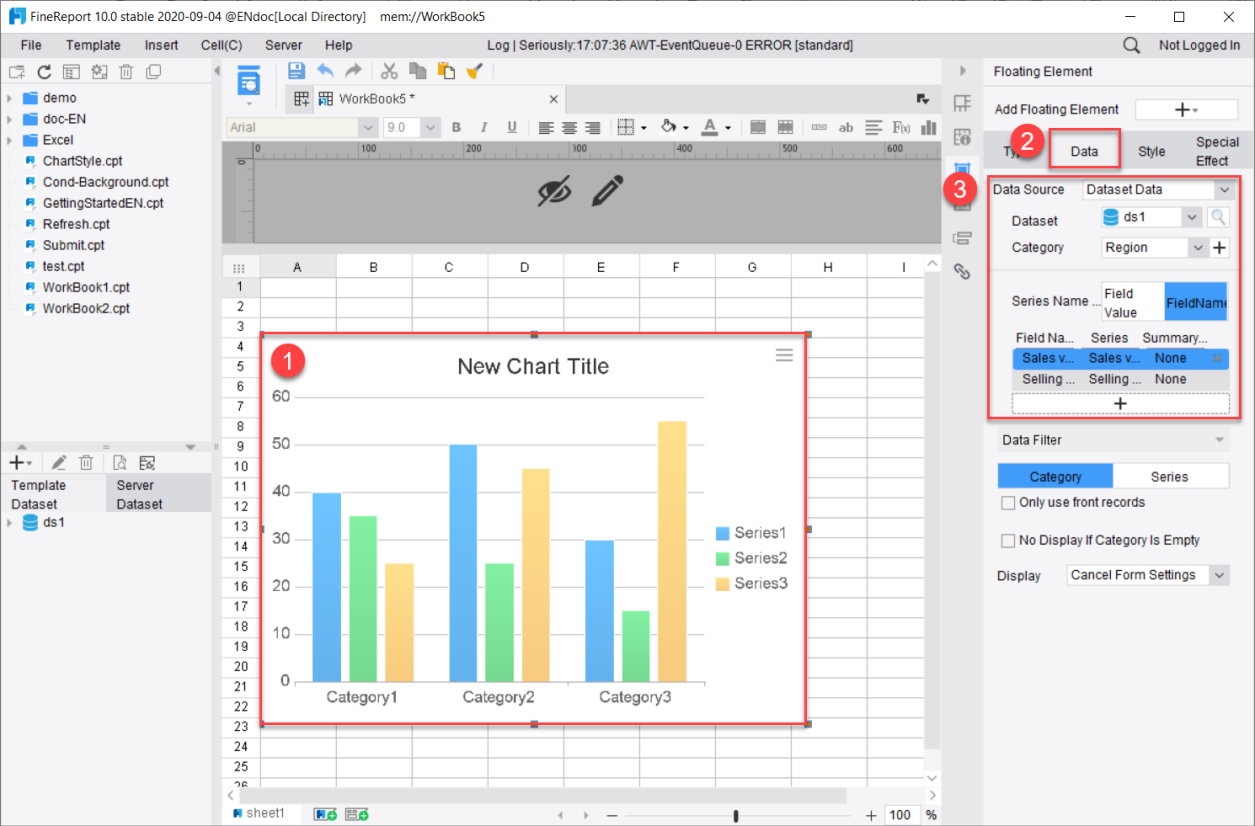This screenshot has width=1255, height=826.
Task: Click the pencil edit icon above spreadsheet
Action: (607, 190)
